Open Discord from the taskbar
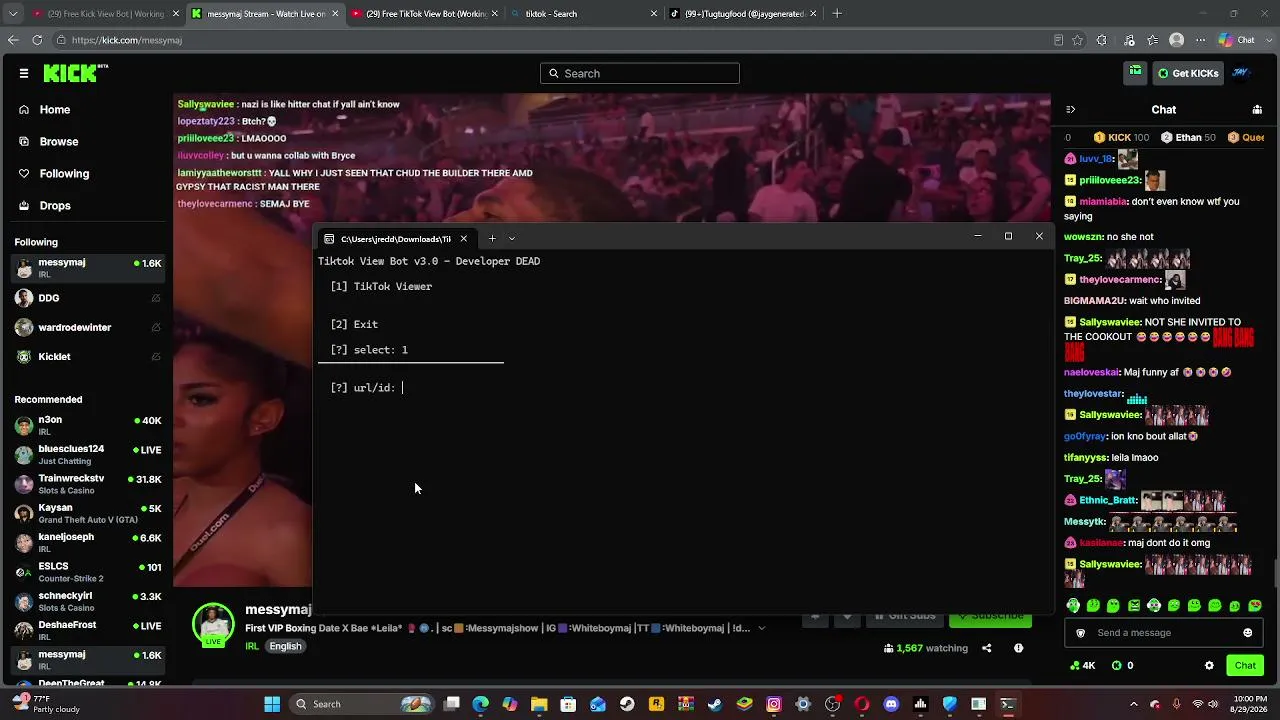Screen dimensions: 1280x720 point(891,704)
